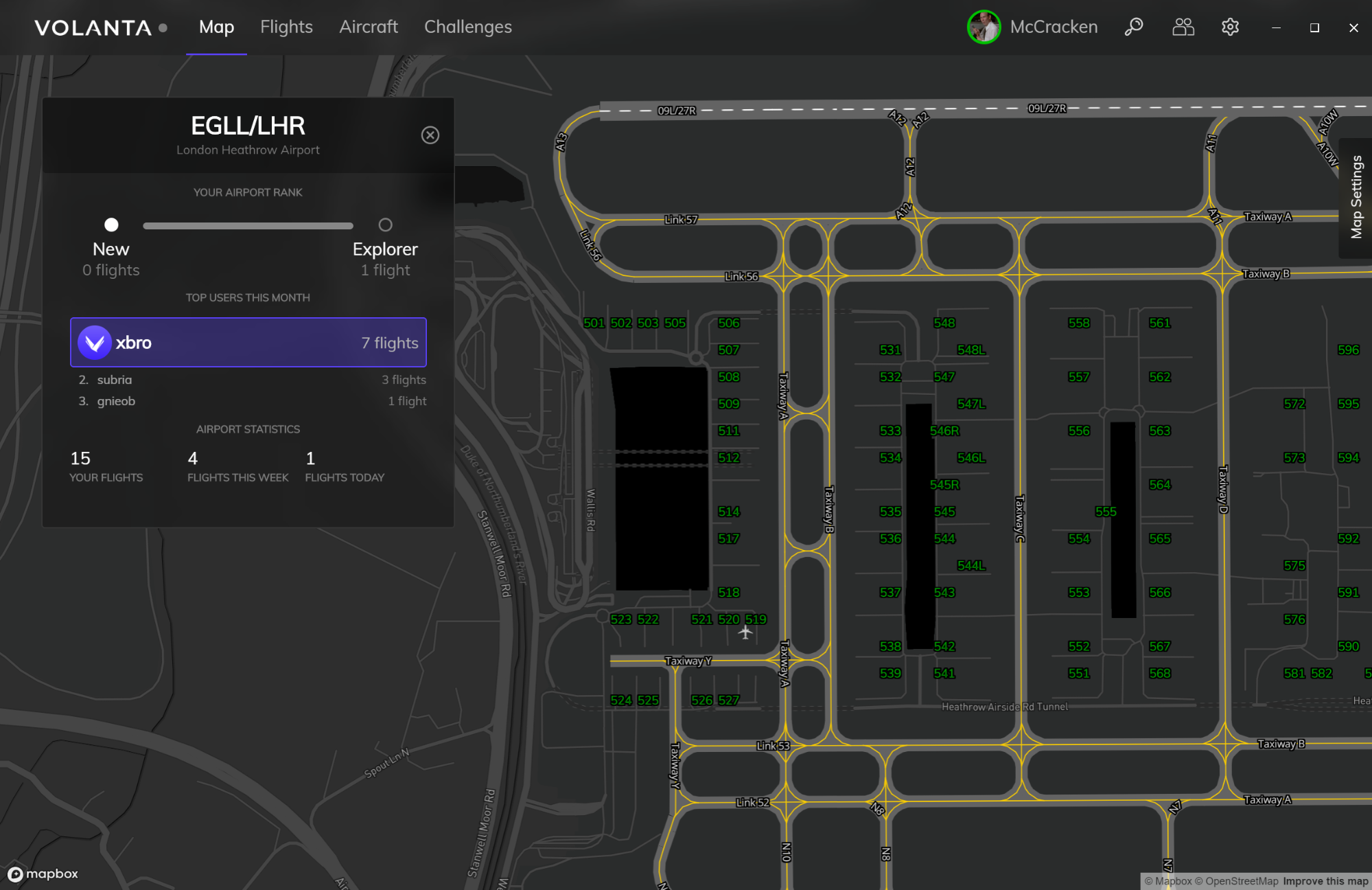The image size is (1372, 890).
Task: Expand the Map Settings side tab
Action: point(1356,198)
